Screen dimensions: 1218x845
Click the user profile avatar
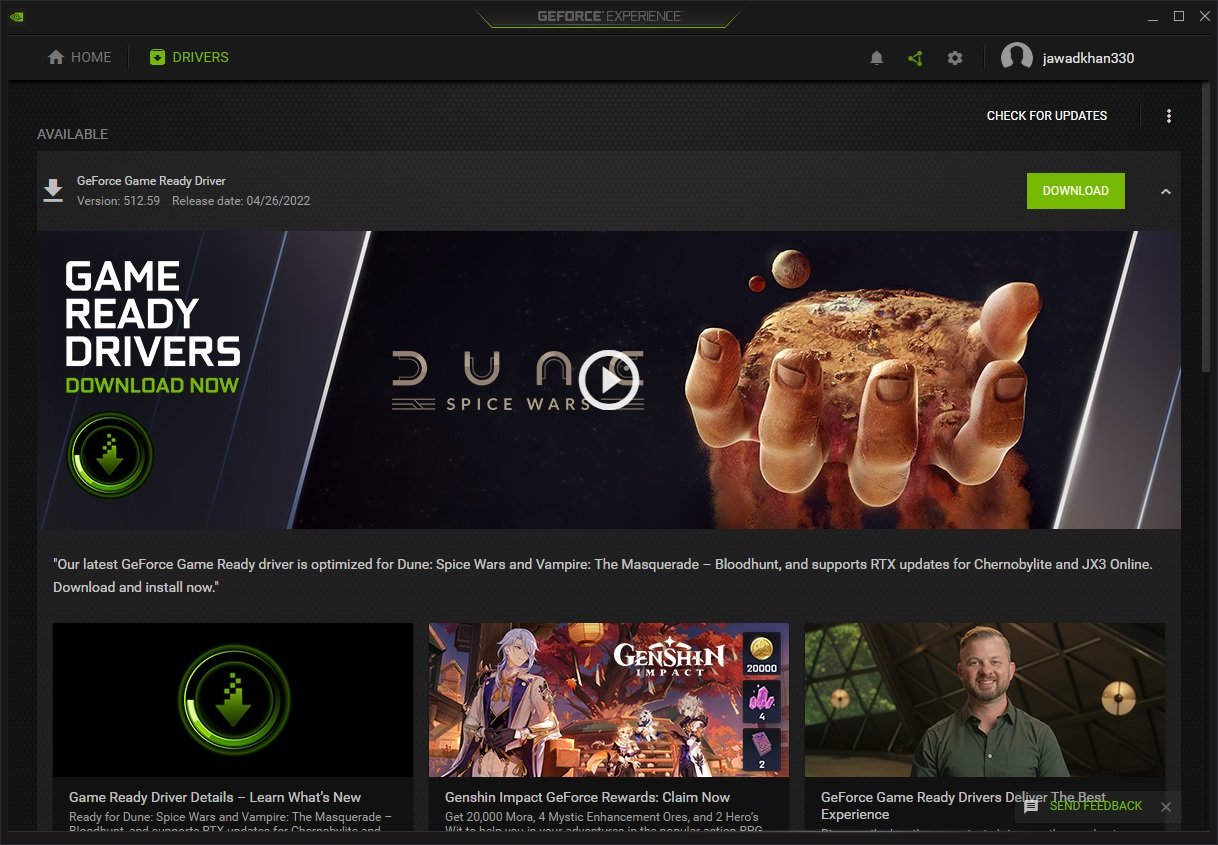coord(1017,58)
